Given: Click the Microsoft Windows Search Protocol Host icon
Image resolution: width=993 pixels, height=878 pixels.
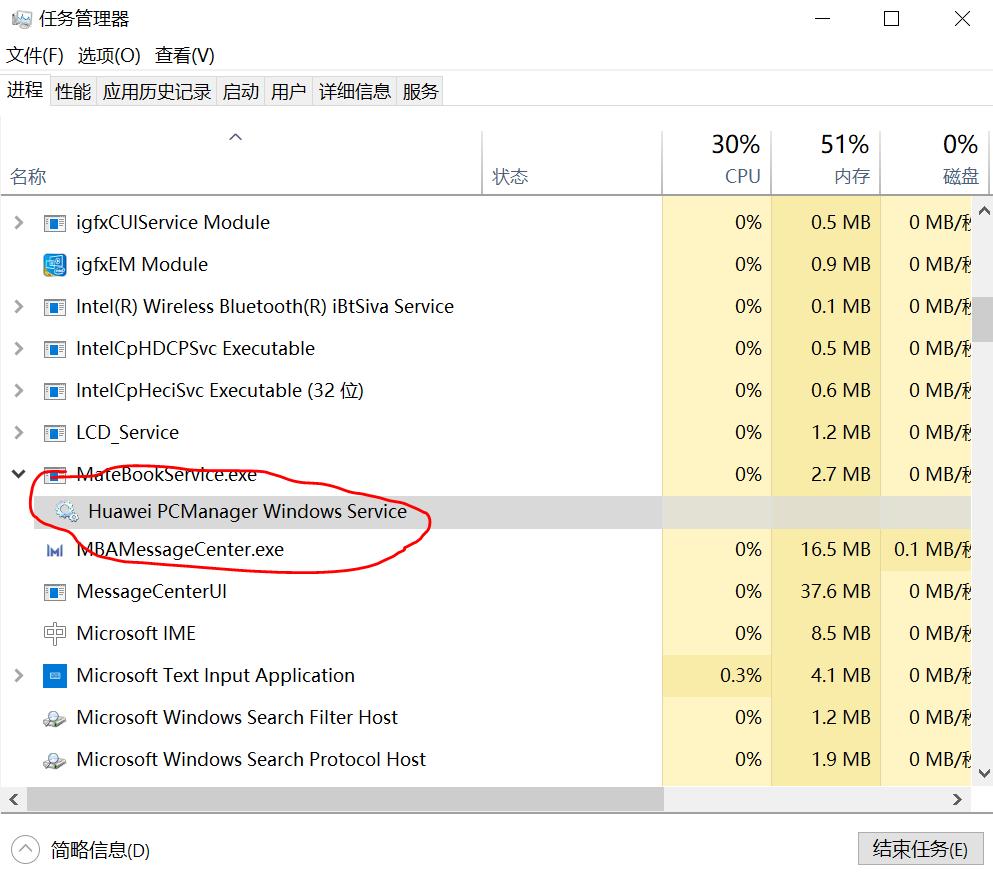Looking at the screenshot, I should (x=54, y=760).
